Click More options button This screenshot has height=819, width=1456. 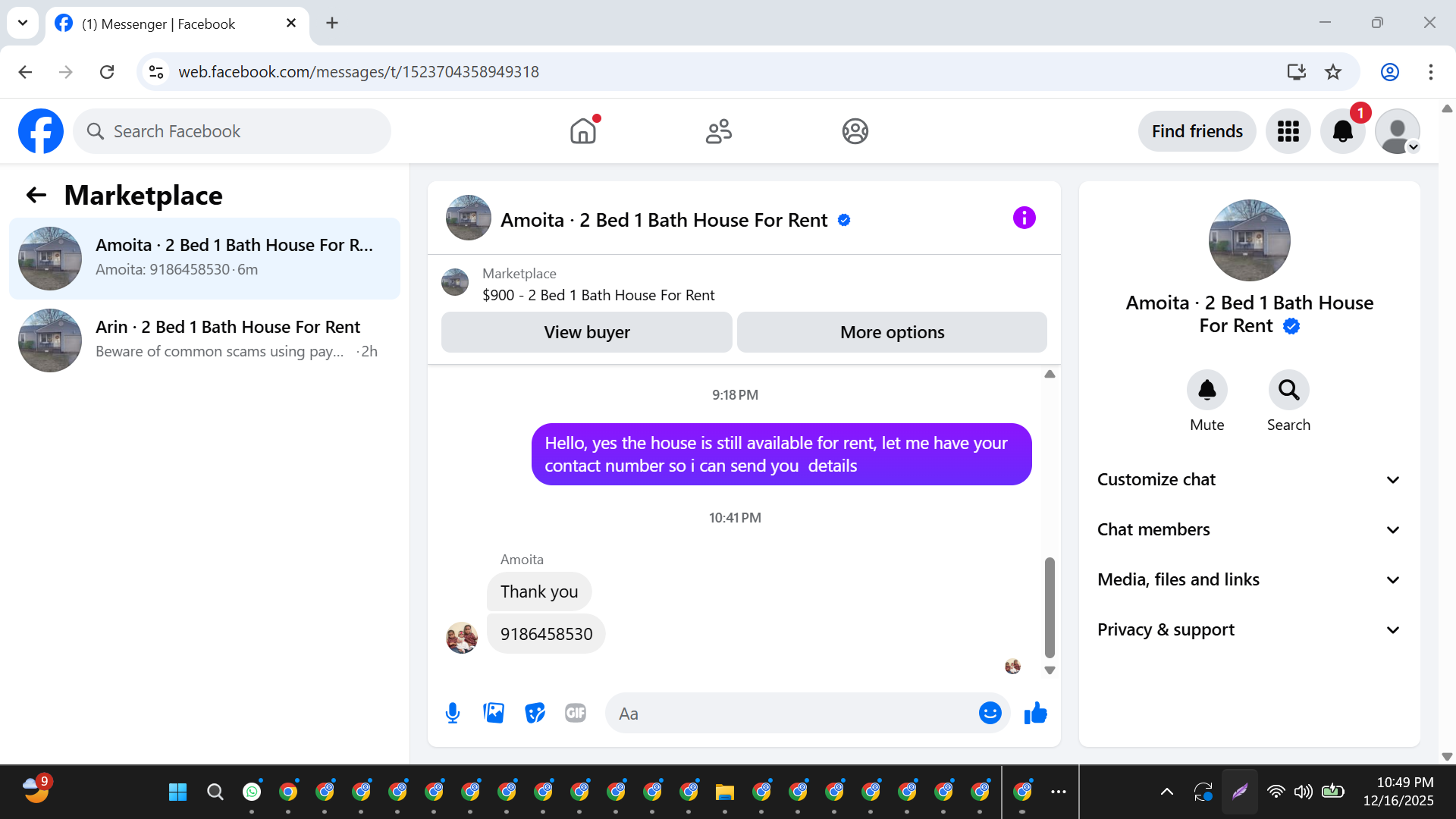point(892,332)
